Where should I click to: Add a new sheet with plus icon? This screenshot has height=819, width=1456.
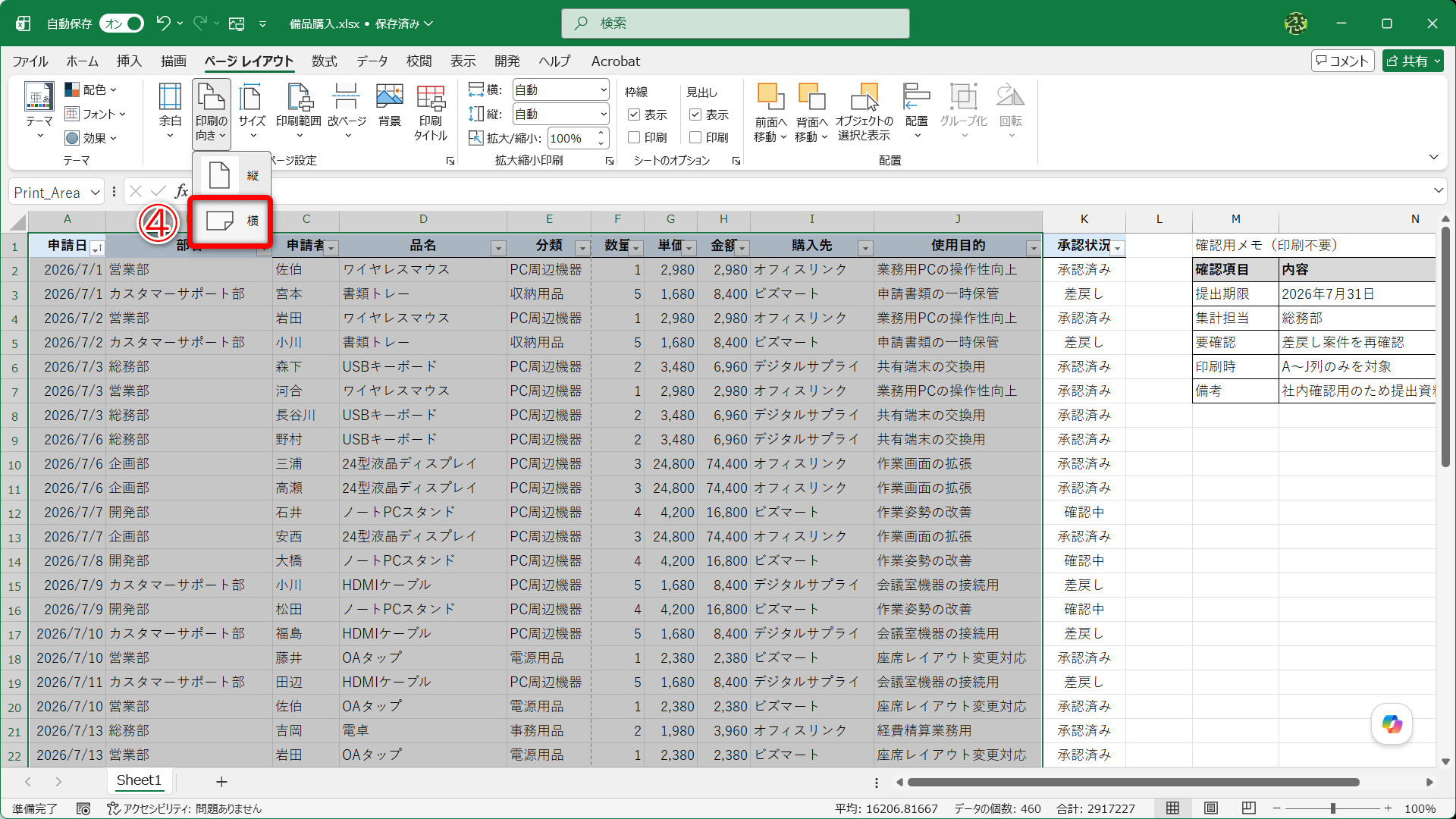tap(221, 781)
